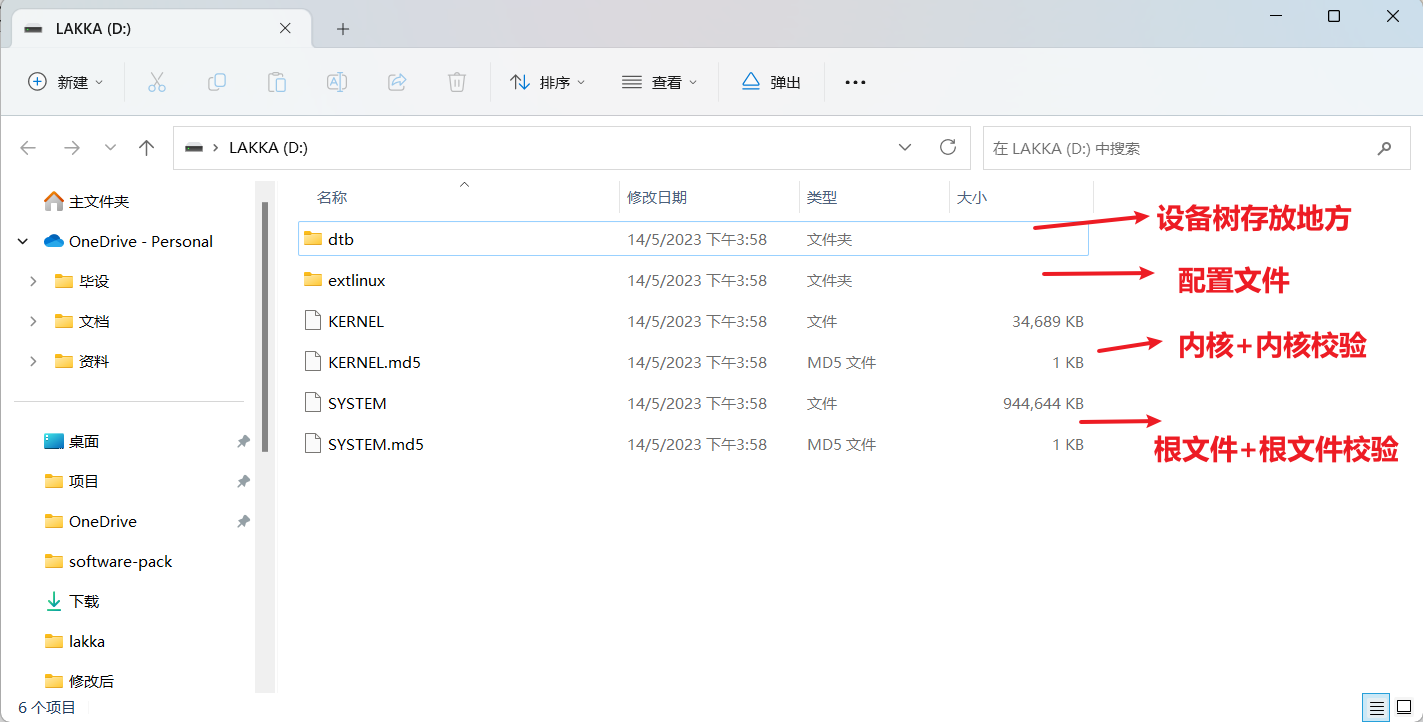The width and height of the screenshot is (1423, 722).
Task: Click the Delete trash icon
Action: coord(457,82)
